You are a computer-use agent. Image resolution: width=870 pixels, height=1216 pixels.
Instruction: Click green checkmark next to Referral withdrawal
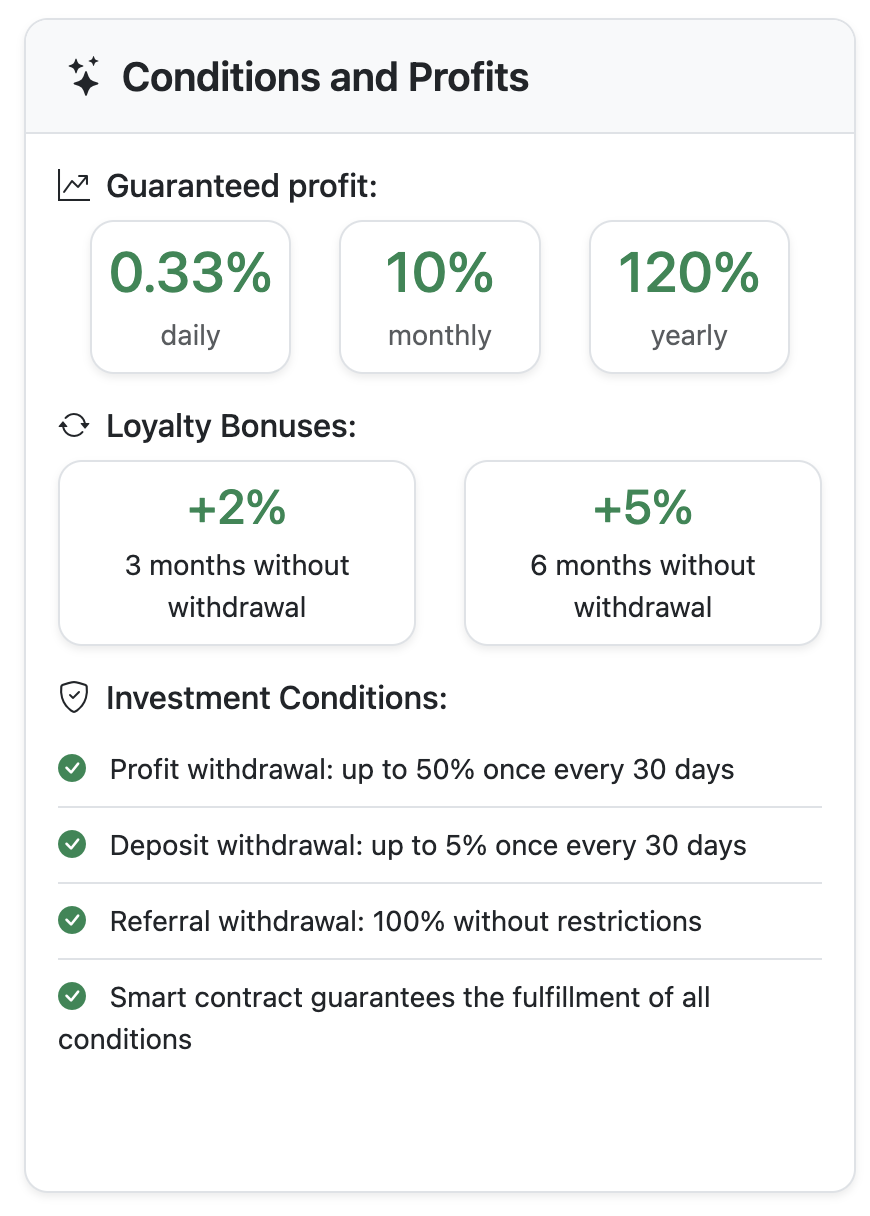[x=72, y=921]
